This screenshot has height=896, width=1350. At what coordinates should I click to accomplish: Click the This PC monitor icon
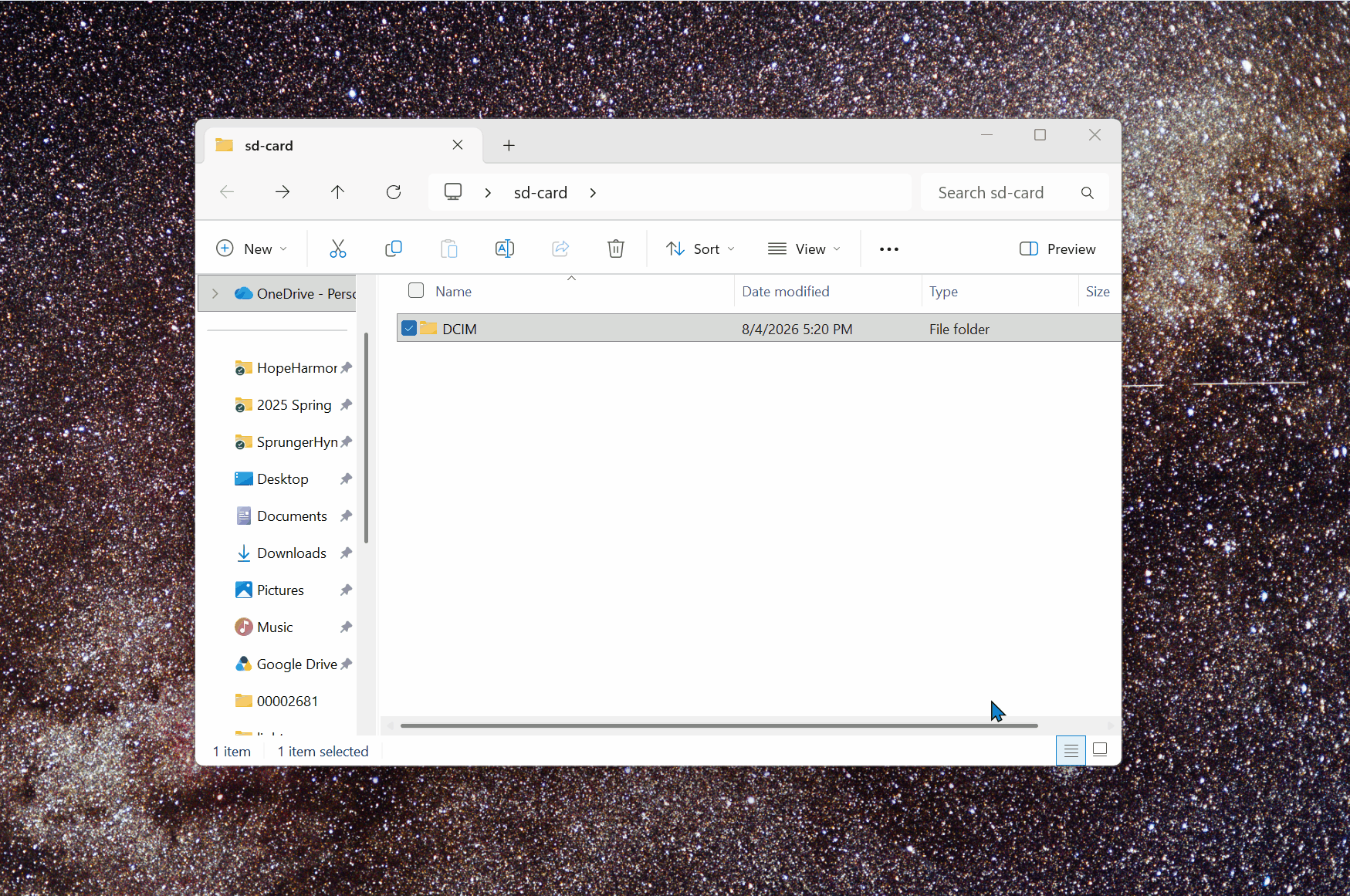[x=453, y=192]
